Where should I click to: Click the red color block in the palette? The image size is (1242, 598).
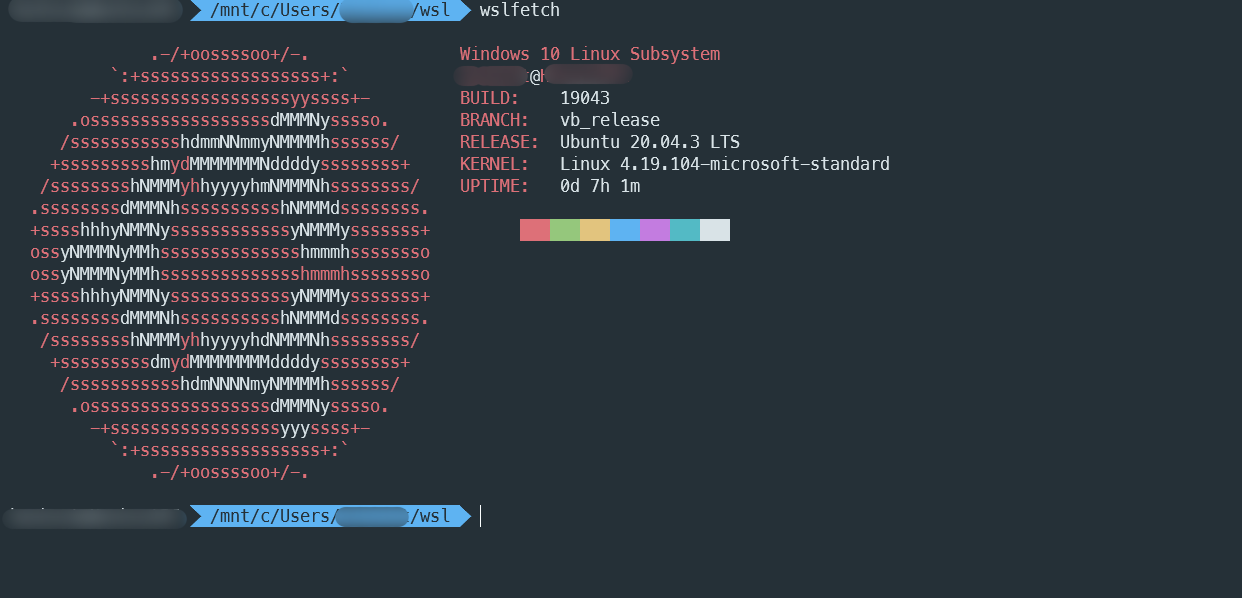tap(535, 230)
